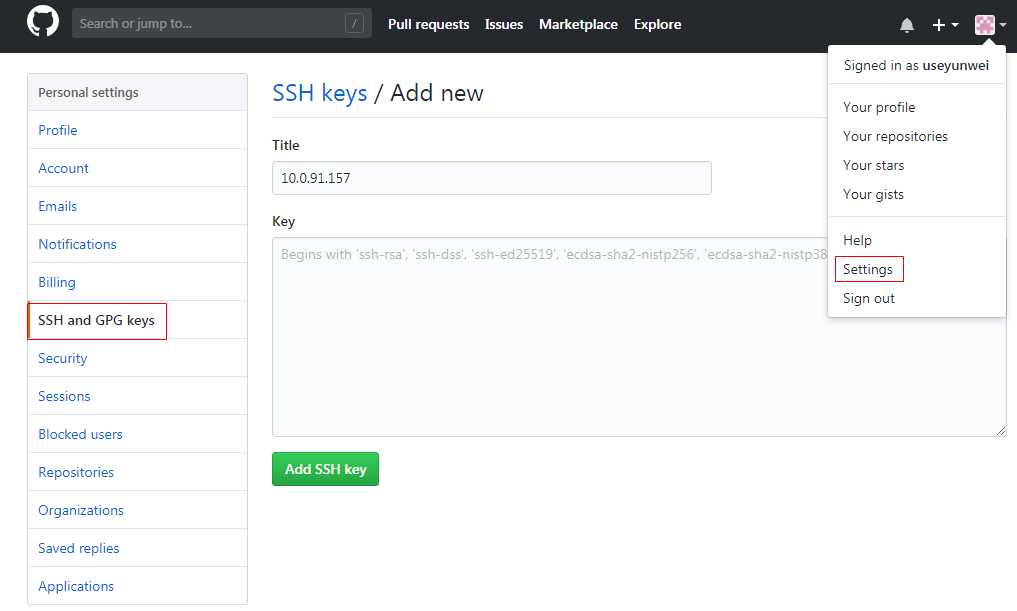Select Your profile from user menu

tap(879, 107)
